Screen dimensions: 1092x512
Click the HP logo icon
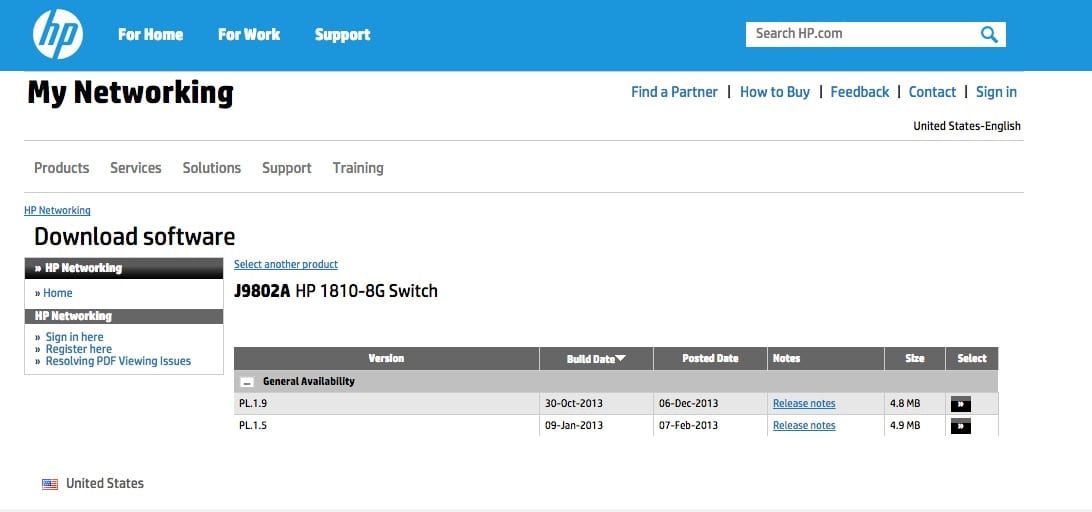click(x=58, y=34)
